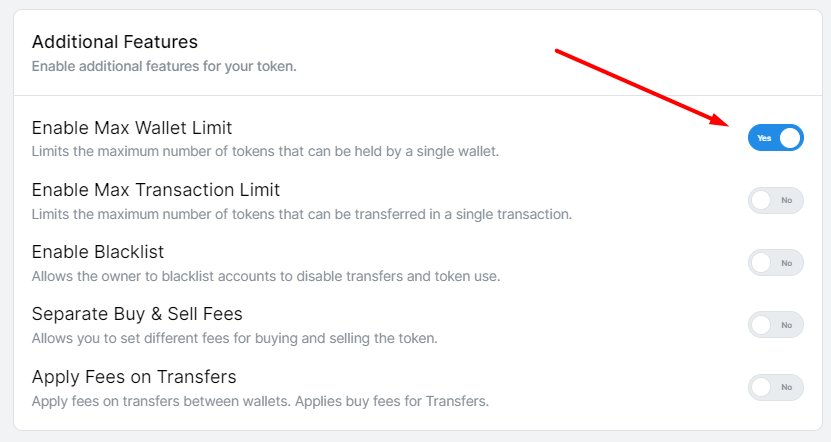
Task: Enable the Max Transaction Limit toggle
Action: 775,200
